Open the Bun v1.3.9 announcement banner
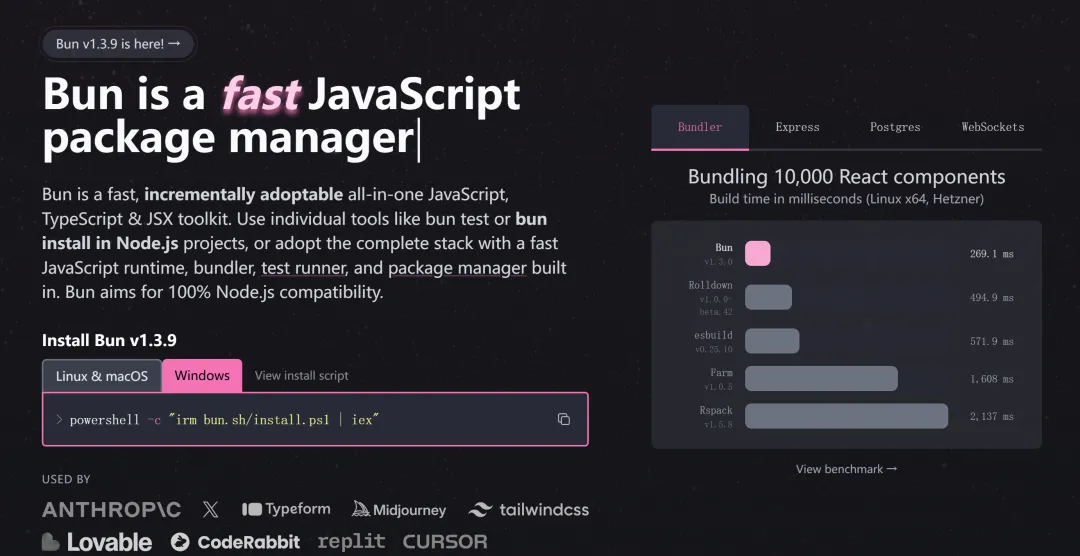 click(x=118, y=44)
